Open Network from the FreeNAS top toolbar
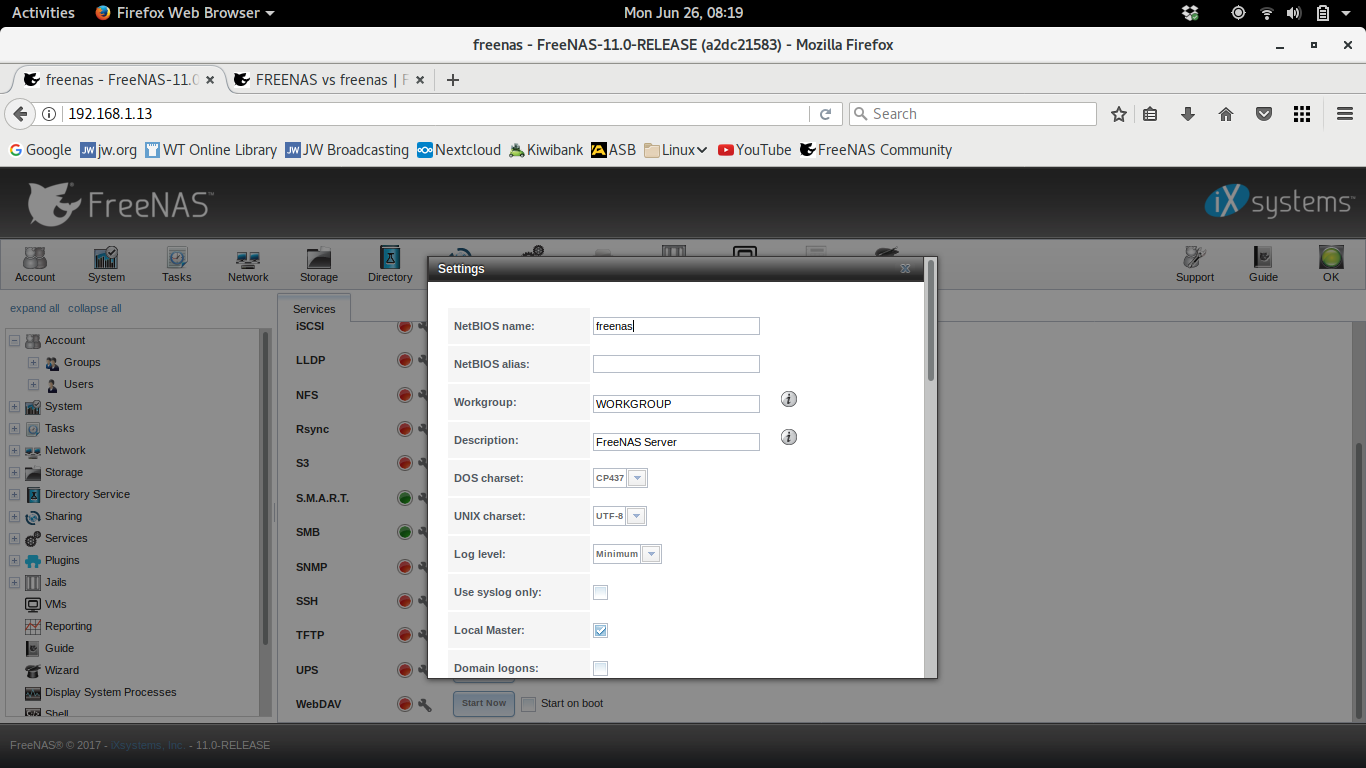The height and width of the screenshot is (768, 1366). click(x=248, y=265)
